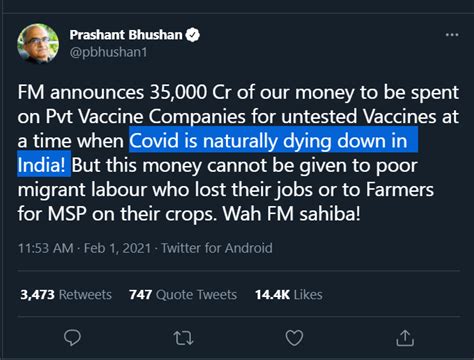Click the Prashant Bhushan display name
474x360 pixels.
(x=126, y=35)
